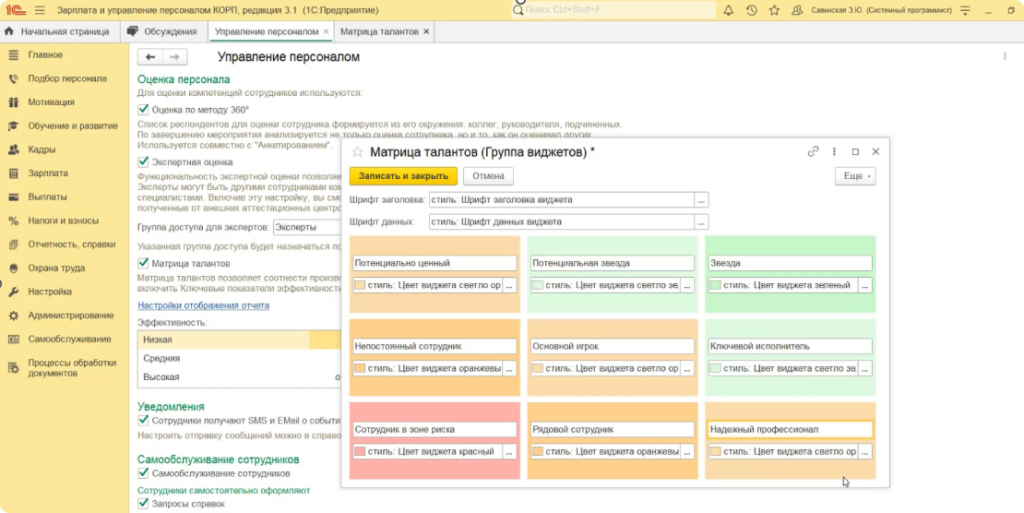Click the Записать и закрыть button
The width and height of the screenshot is (1024, 513).
404,176
